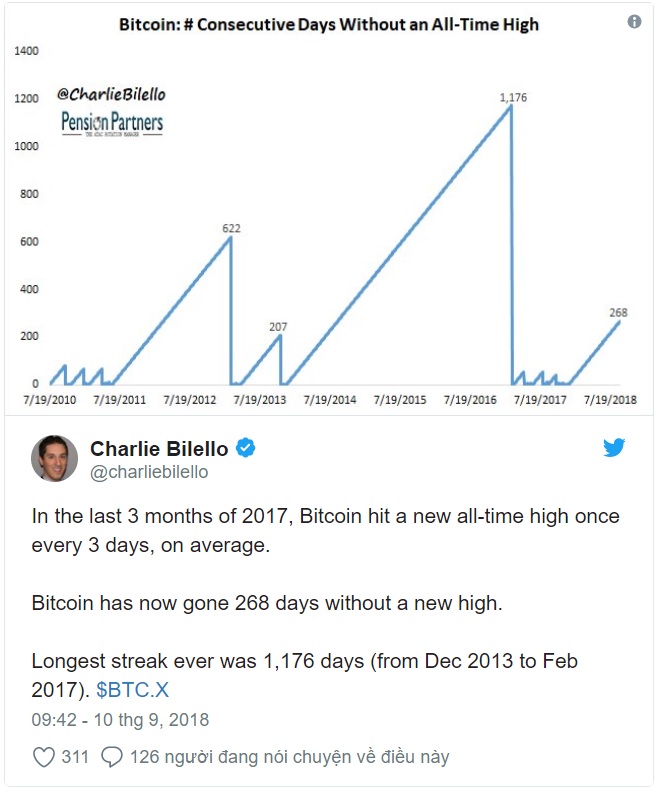657x792 pixels.
Task: Click the 622 peak data label
Action: point(231,228)
